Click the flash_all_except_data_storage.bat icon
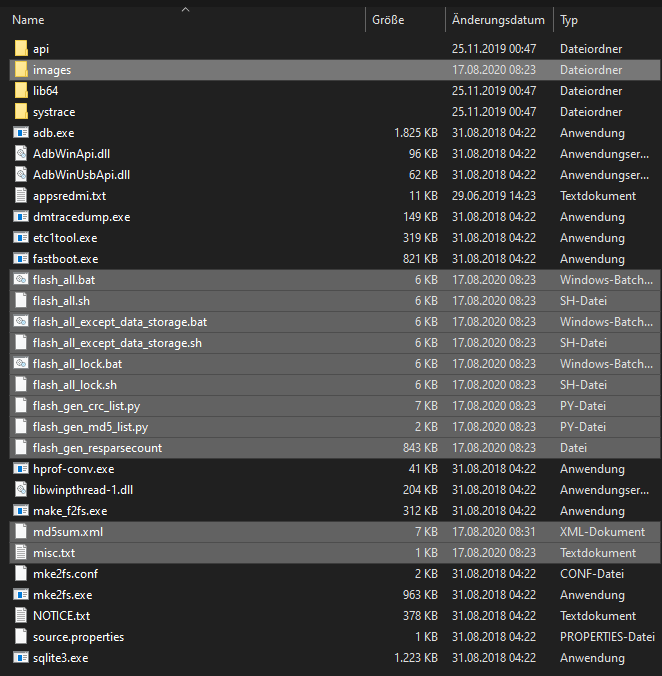 21,322
